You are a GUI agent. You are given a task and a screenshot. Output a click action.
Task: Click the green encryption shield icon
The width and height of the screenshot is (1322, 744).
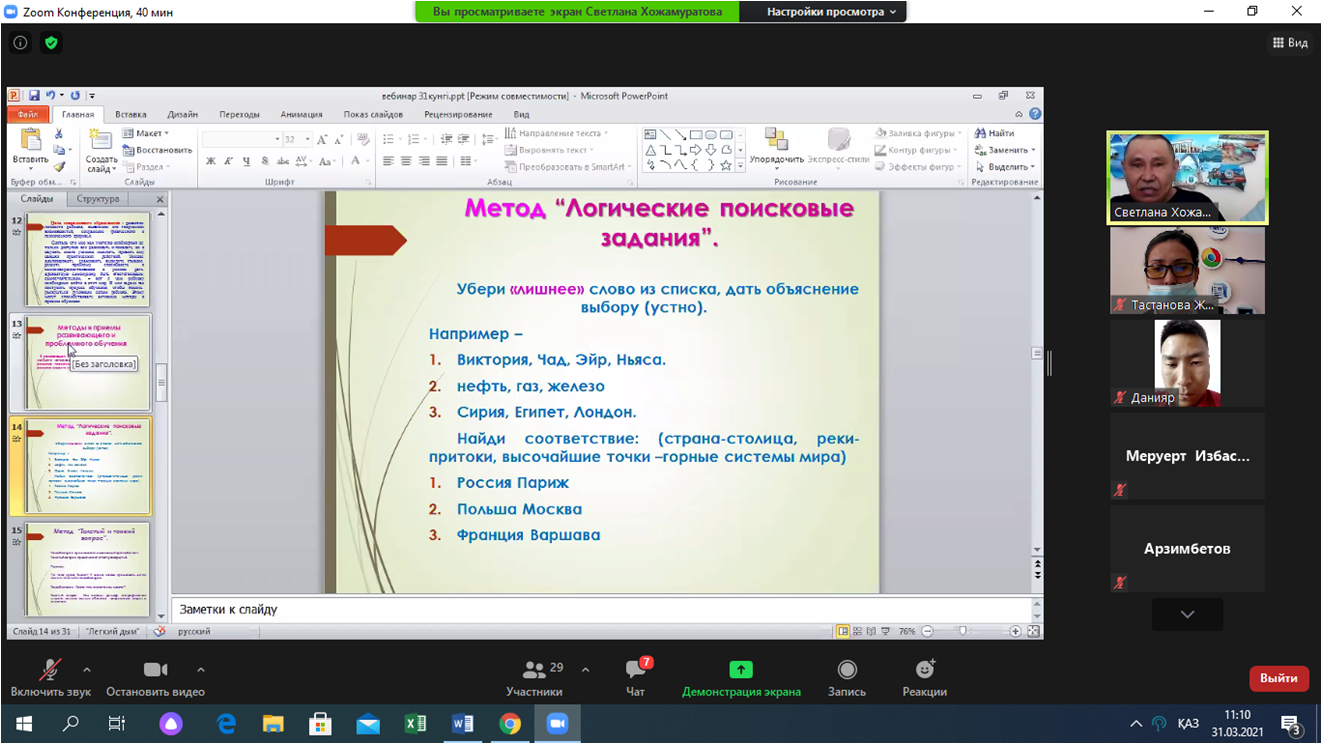tap(51, 43)
